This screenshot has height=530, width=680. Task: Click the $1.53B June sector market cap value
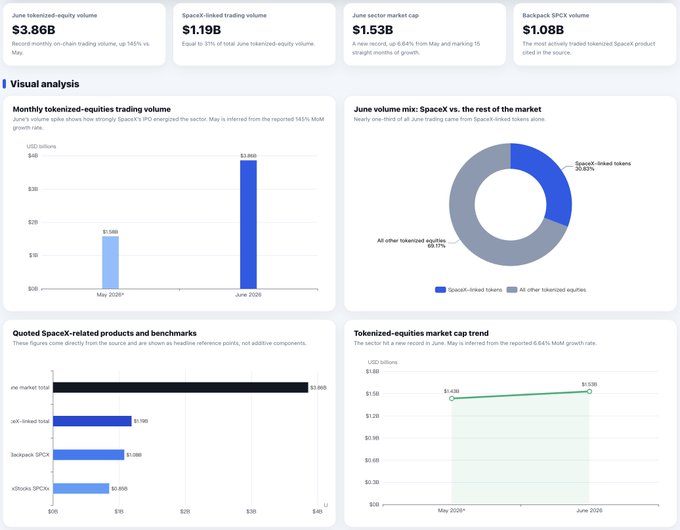point(373,30)
